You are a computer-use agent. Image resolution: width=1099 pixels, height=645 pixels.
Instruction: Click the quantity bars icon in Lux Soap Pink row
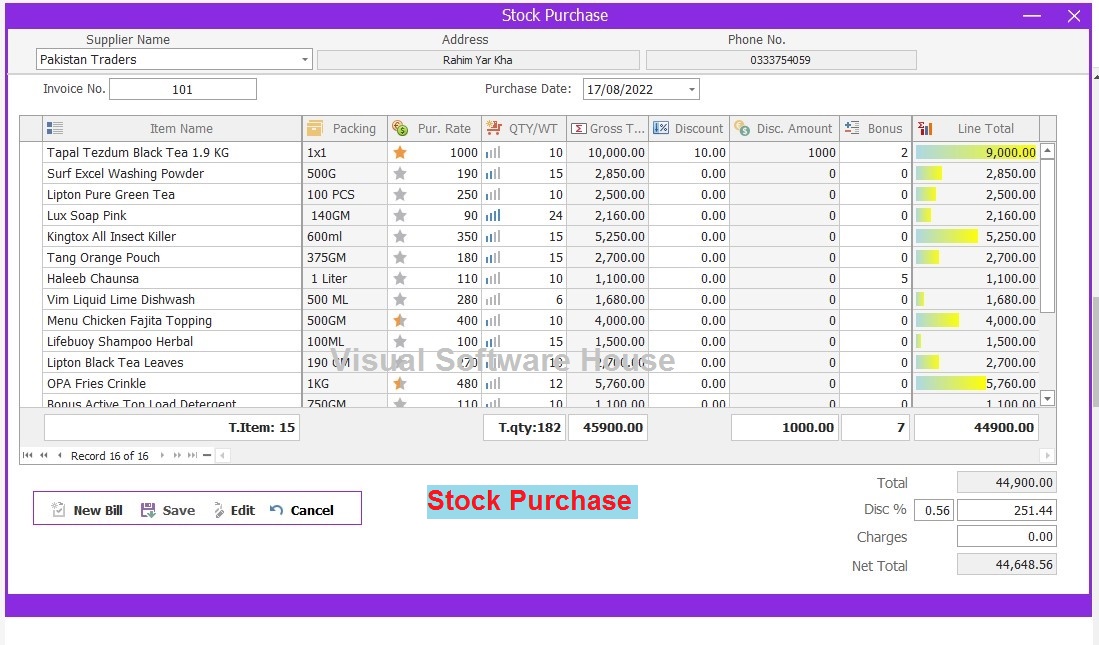coord(493,215)
